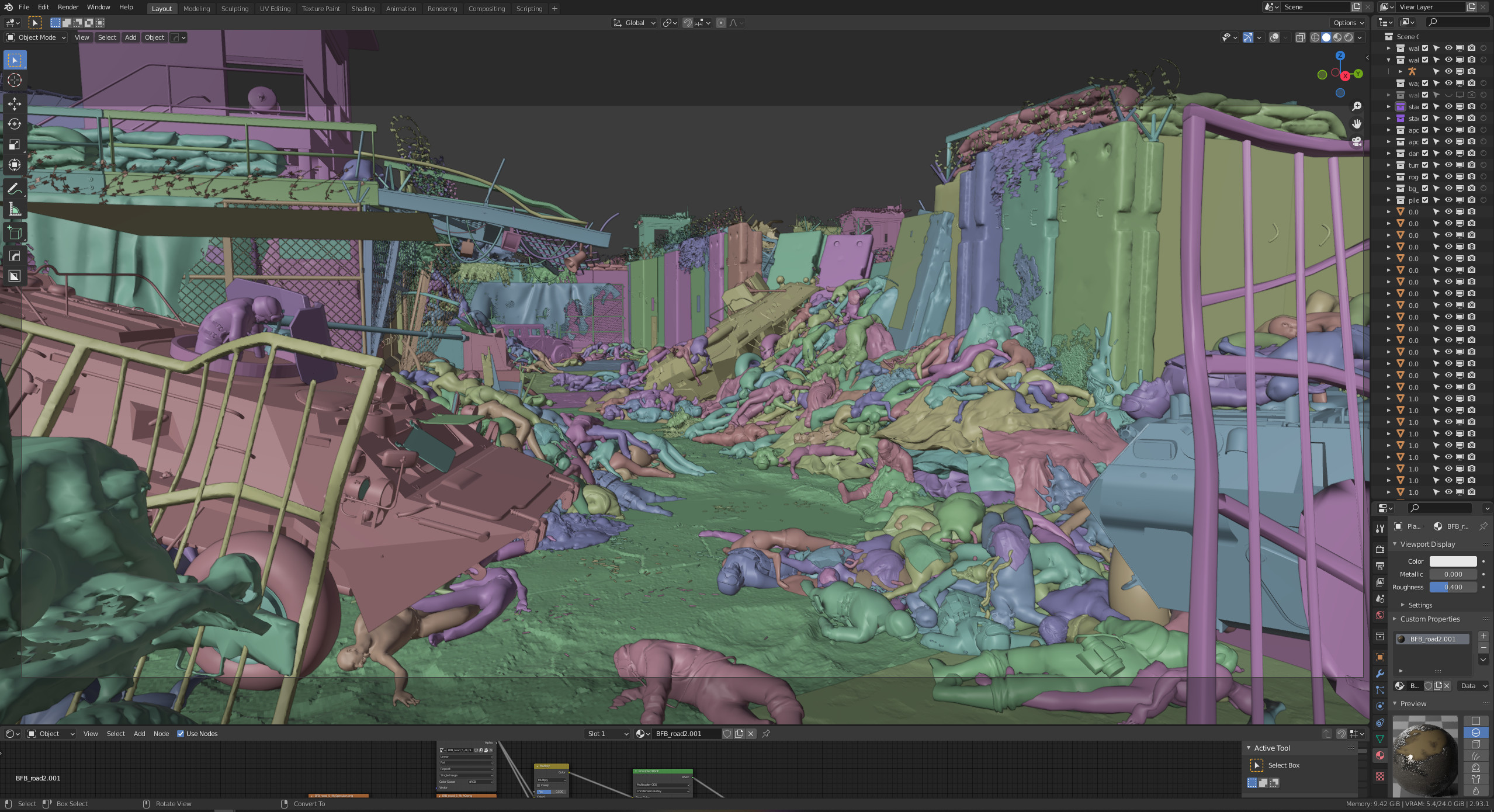
Task: Click the 3D Cursor tool
Action: (x=15, y=80)
